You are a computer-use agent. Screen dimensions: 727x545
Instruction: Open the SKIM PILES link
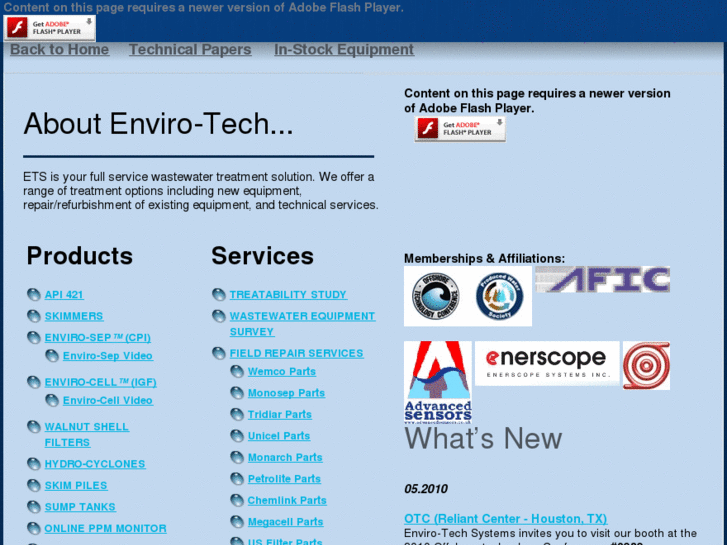tap(76, 486)
